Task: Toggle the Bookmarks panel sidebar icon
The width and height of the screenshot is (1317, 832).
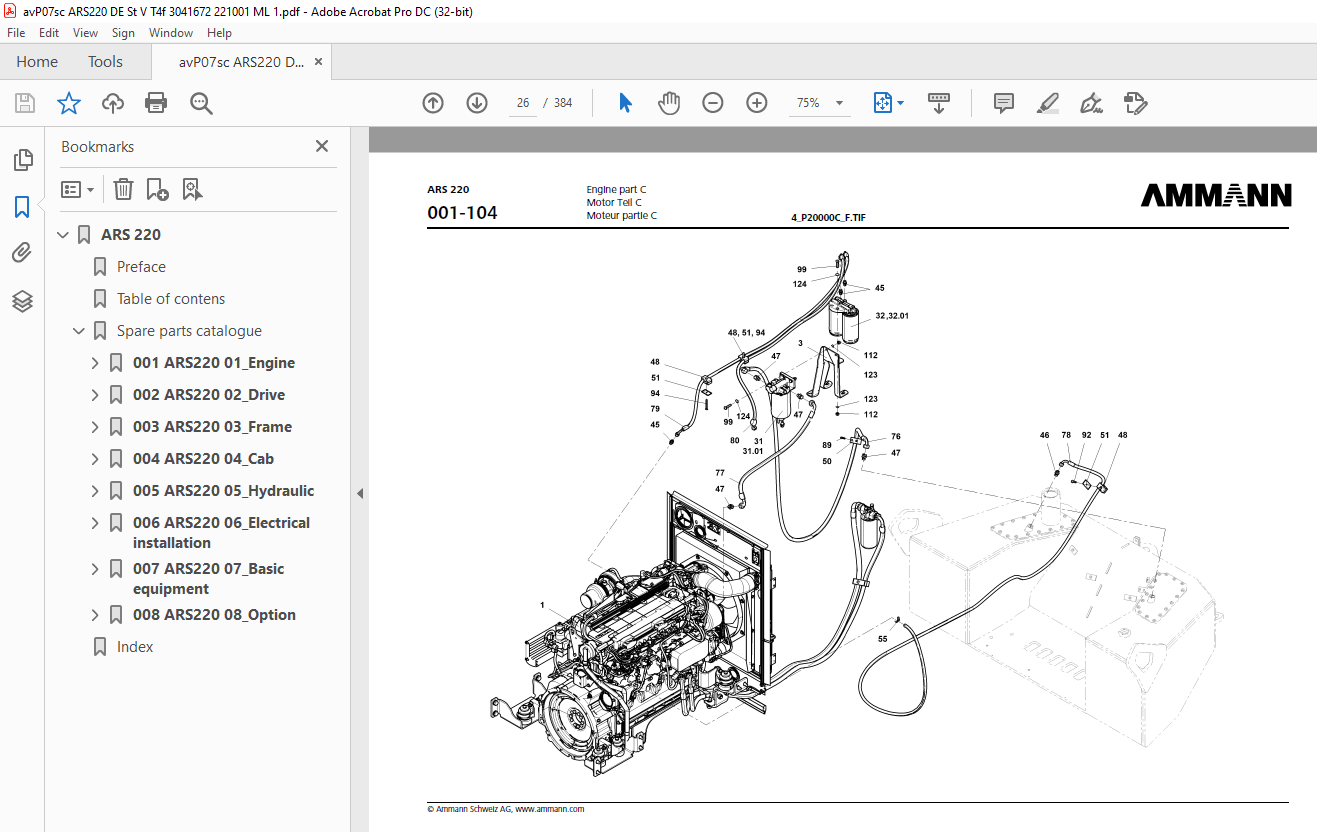Action: [x=22, y=207]
